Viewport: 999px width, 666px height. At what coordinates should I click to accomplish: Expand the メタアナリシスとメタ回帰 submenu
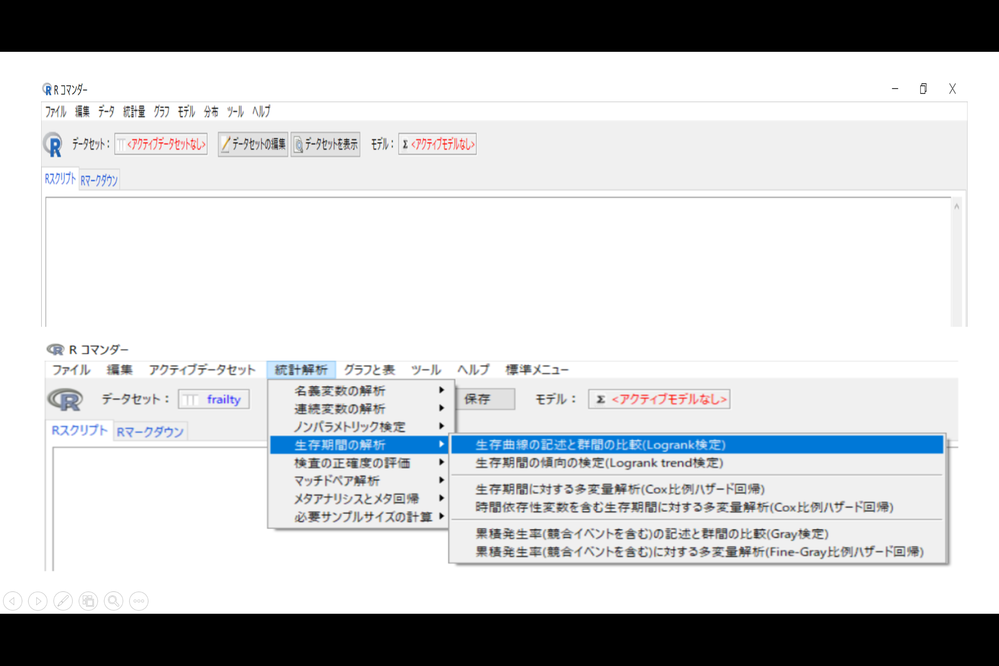[361, 499]
